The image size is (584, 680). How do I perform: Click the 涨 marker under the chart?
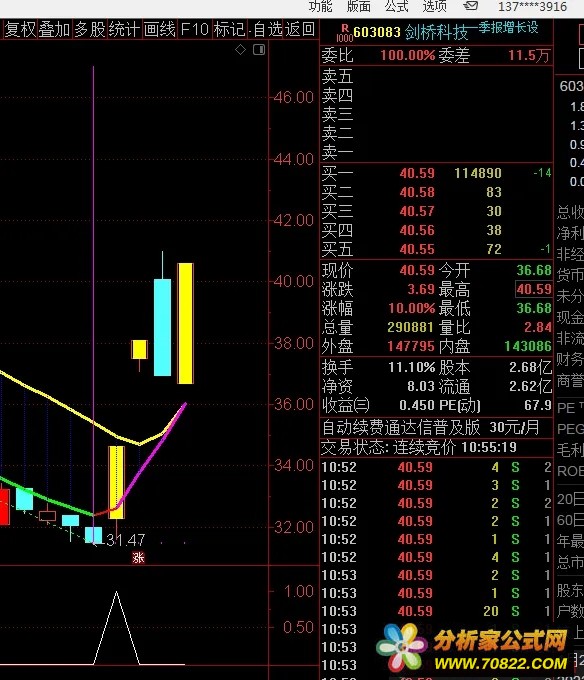point(138,558)
